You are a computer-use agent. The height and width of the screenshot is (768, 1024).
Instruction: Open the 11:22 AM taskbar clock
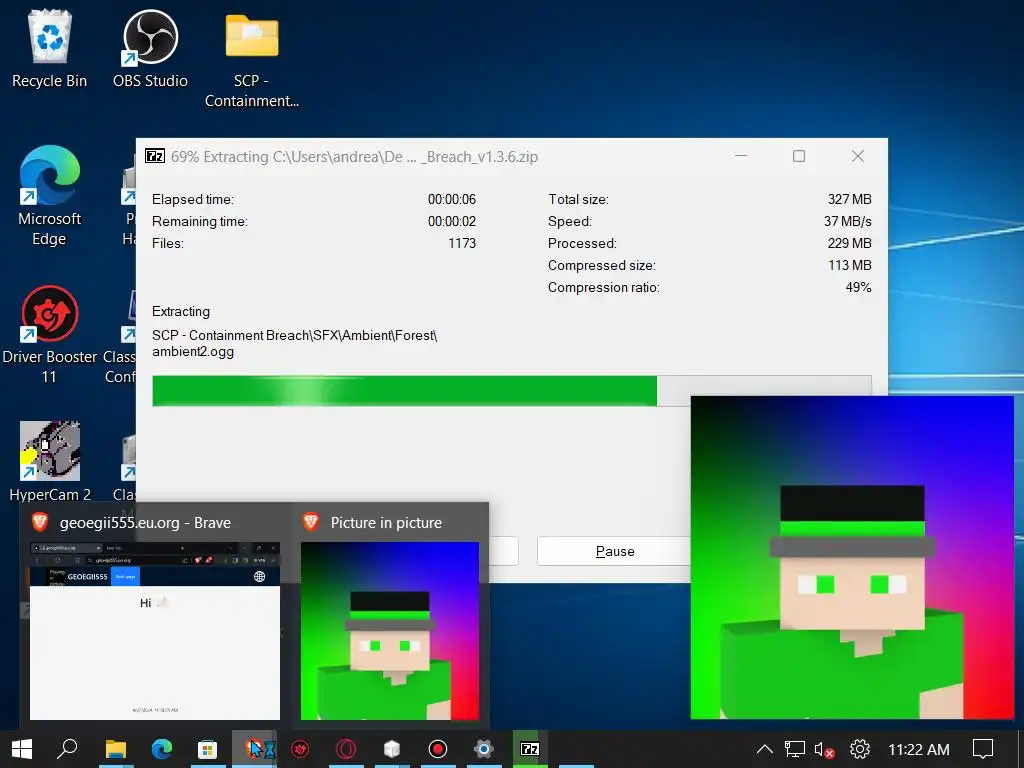(x=919, y=749)
